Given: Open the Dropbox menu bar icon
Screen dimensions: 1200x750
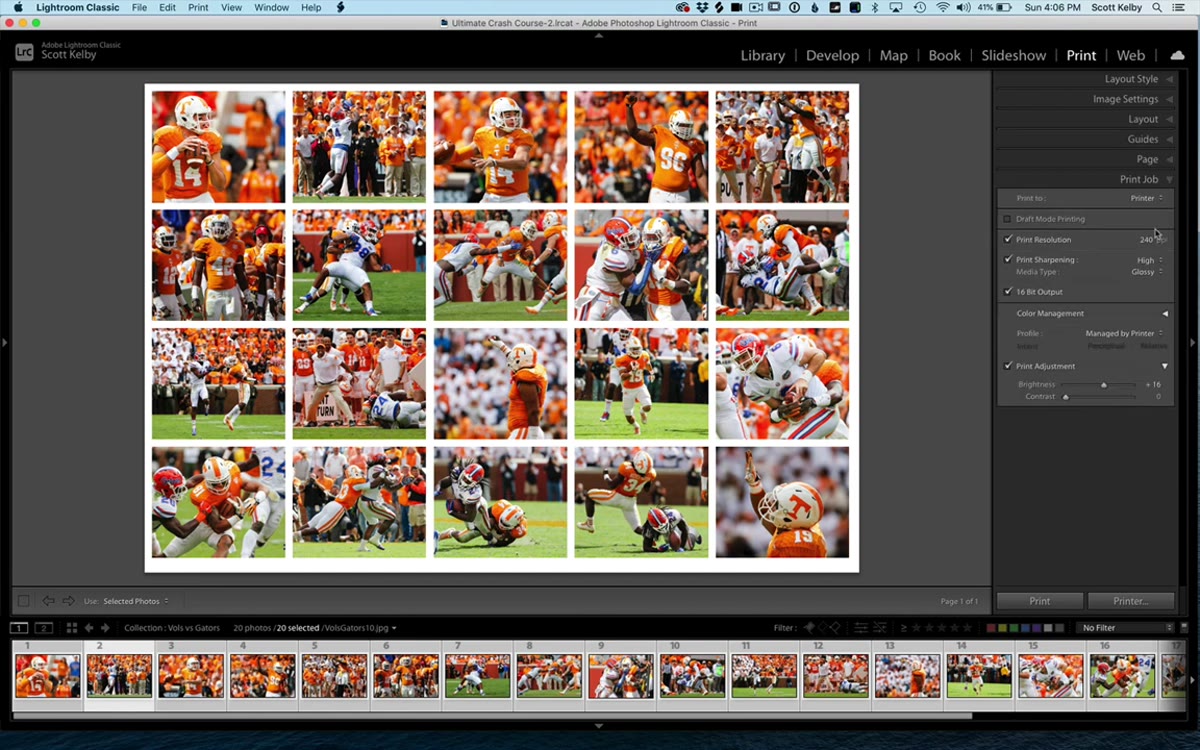Looking at the screenshot, I should [x=701, y=7].
